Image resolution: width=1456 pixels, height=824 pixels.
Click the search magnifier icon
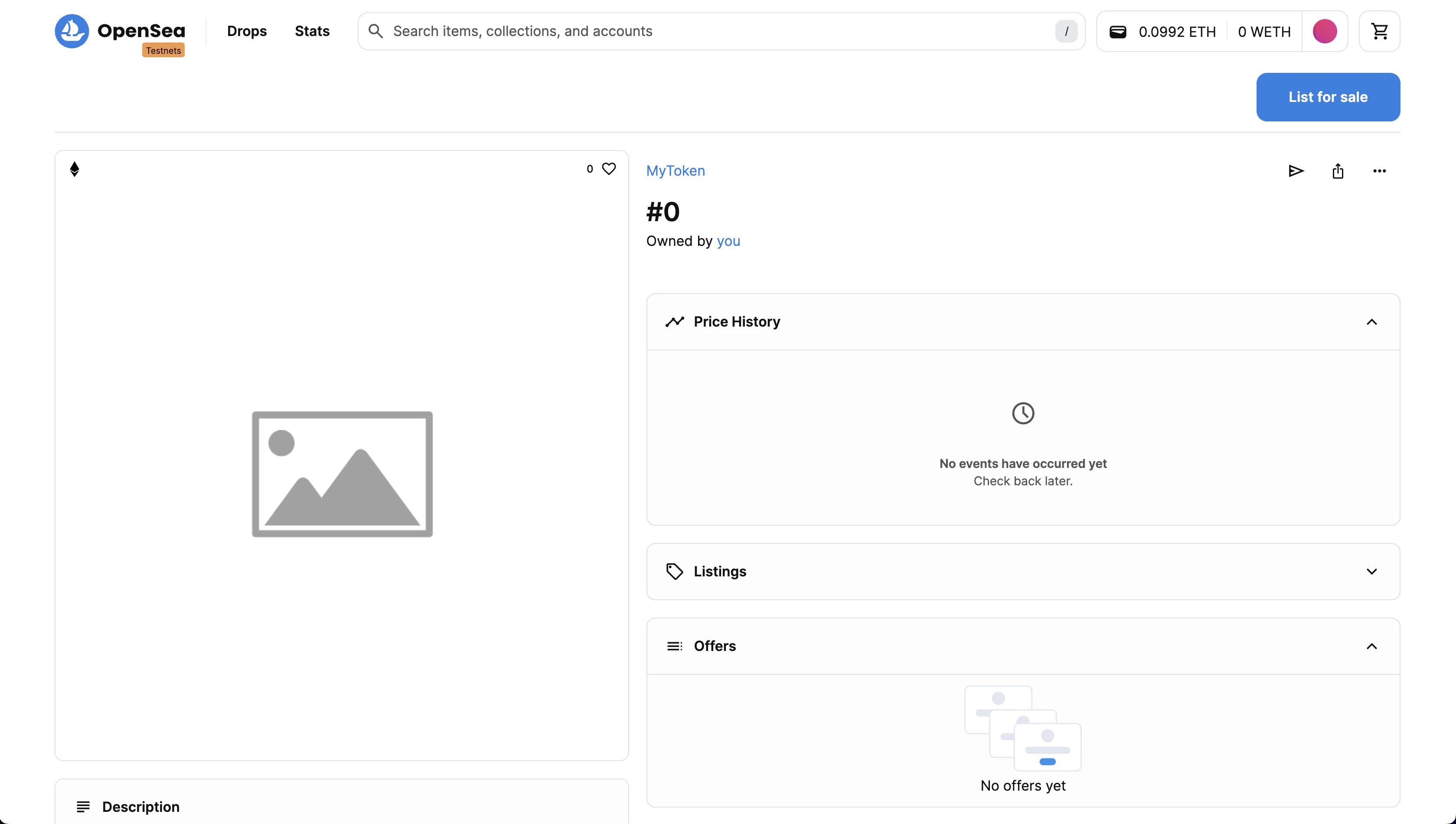tap(375, 31)
